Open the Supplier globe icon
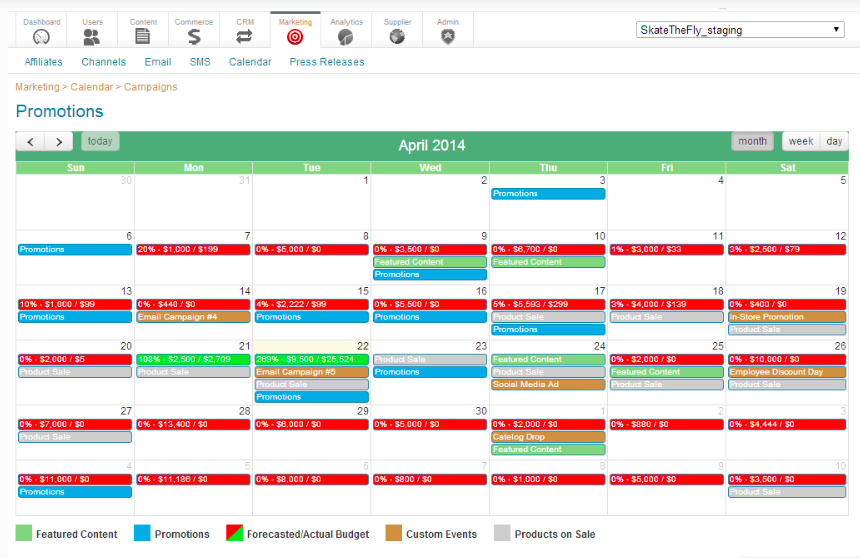The image size is (860, 558). tap(397, 37)
